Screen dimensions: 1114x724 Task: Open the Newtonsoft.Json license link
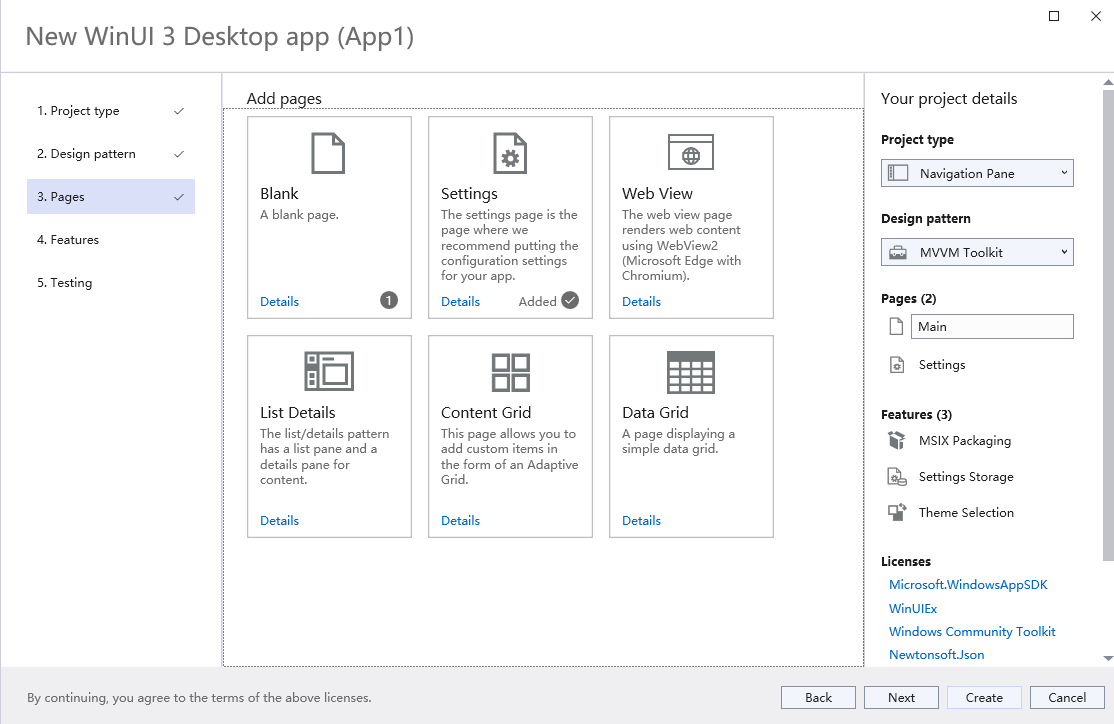coord(936,654)
